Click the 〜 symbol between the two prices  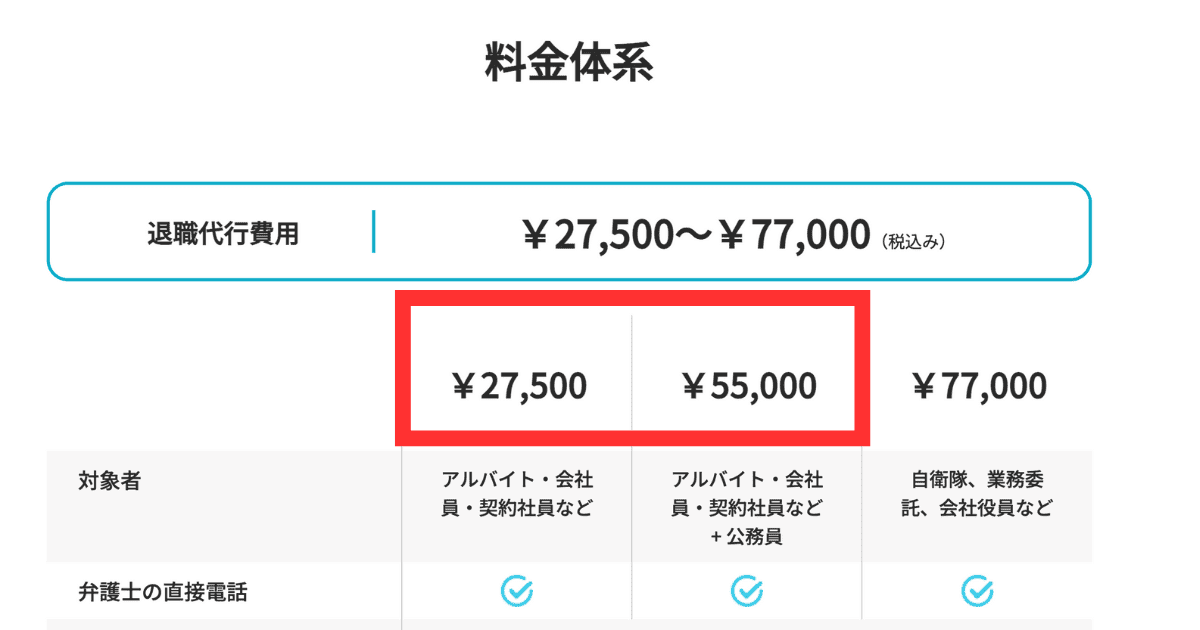pos(696,237)
